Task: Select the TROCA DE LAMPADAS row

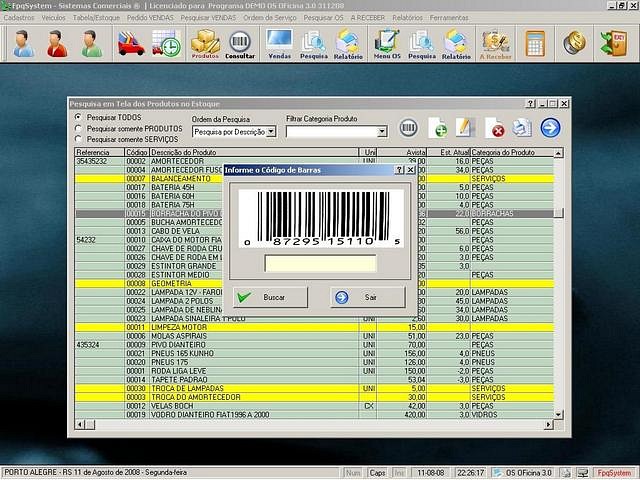Action: [x=314, y=389]
